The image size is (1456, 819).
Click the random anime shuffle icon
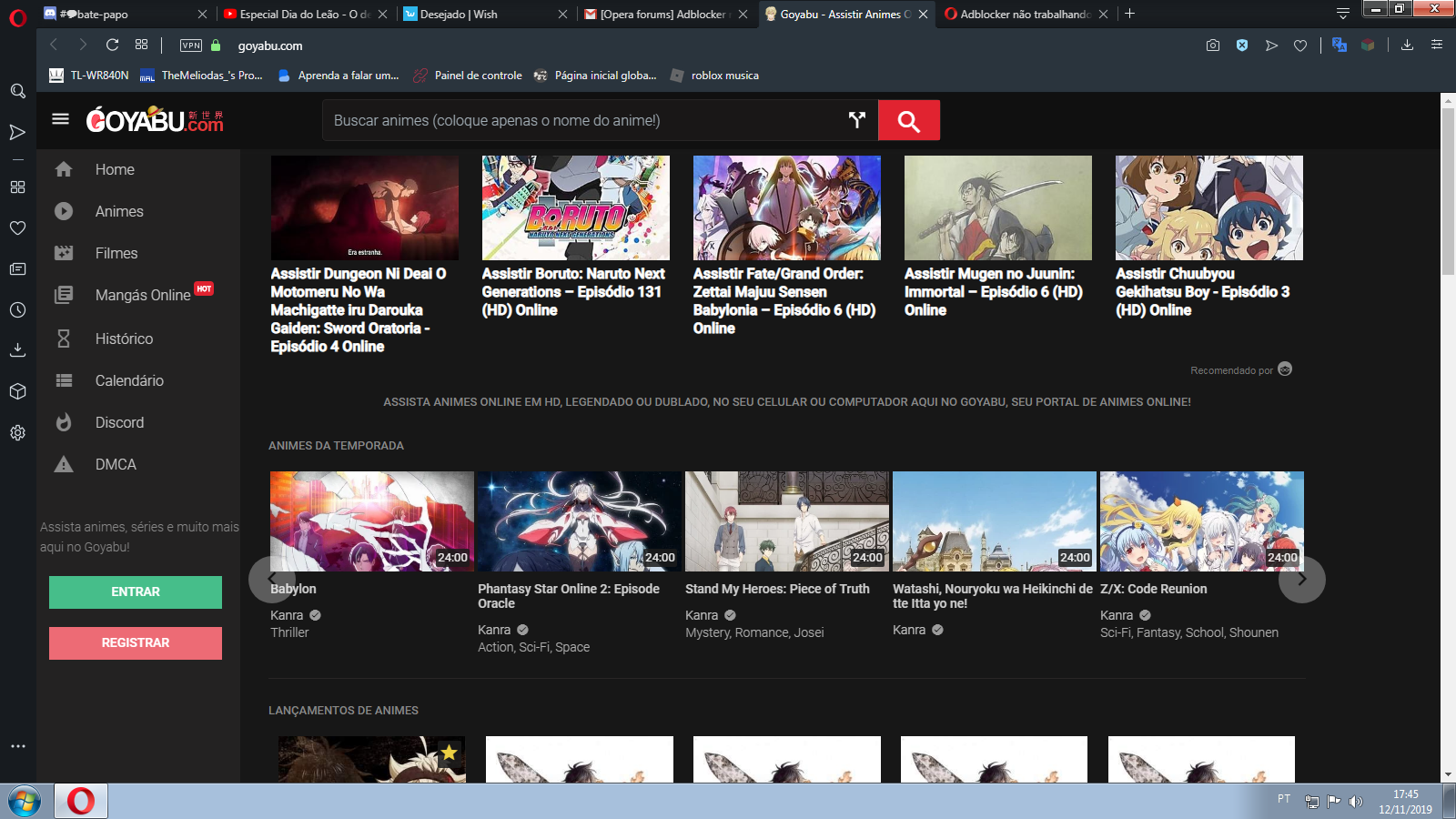tap(856, 120)
